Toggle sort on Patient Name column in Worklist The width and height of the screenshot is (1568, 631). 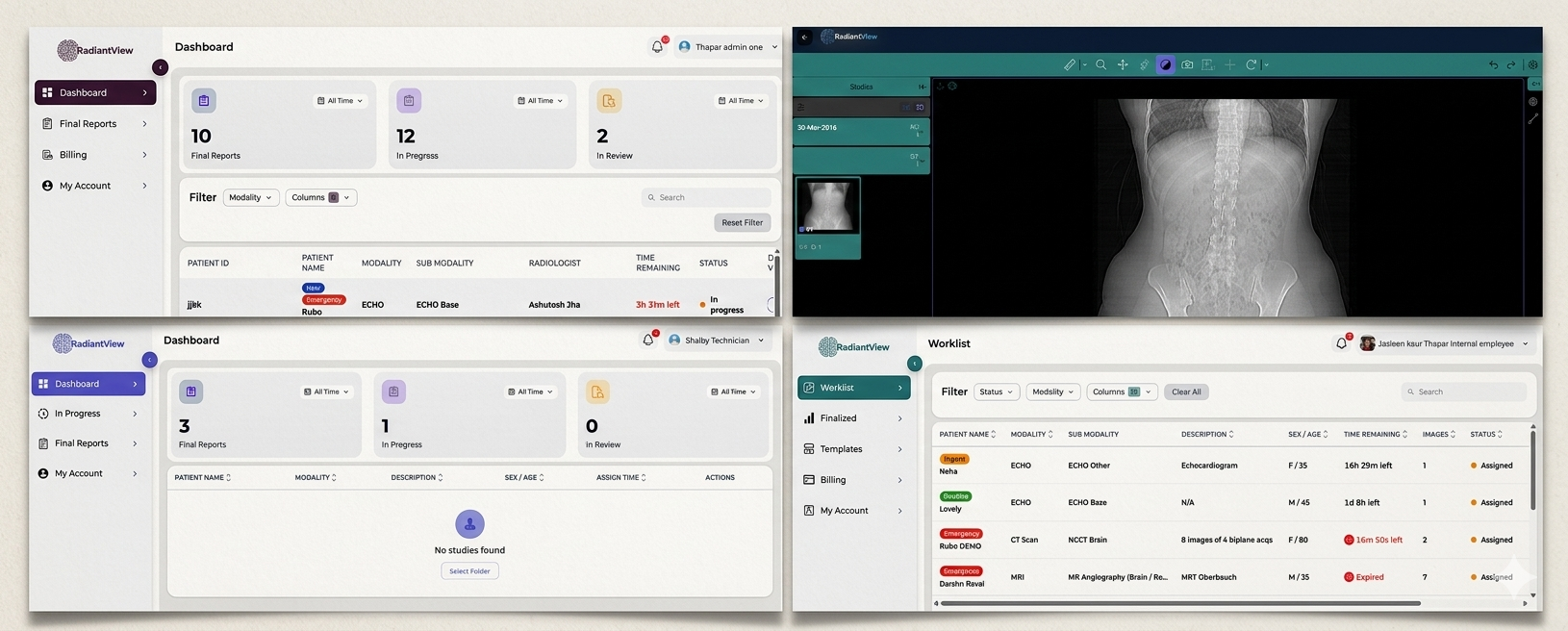click(x=993, y=435)
